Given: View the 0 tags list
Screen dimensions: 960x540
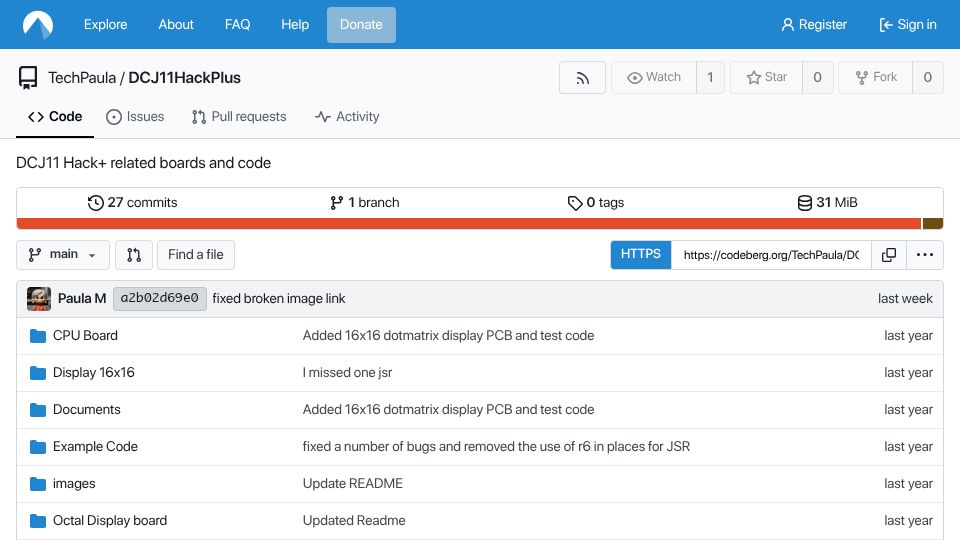Looking at the screenshot, I should tap(596, 203).
